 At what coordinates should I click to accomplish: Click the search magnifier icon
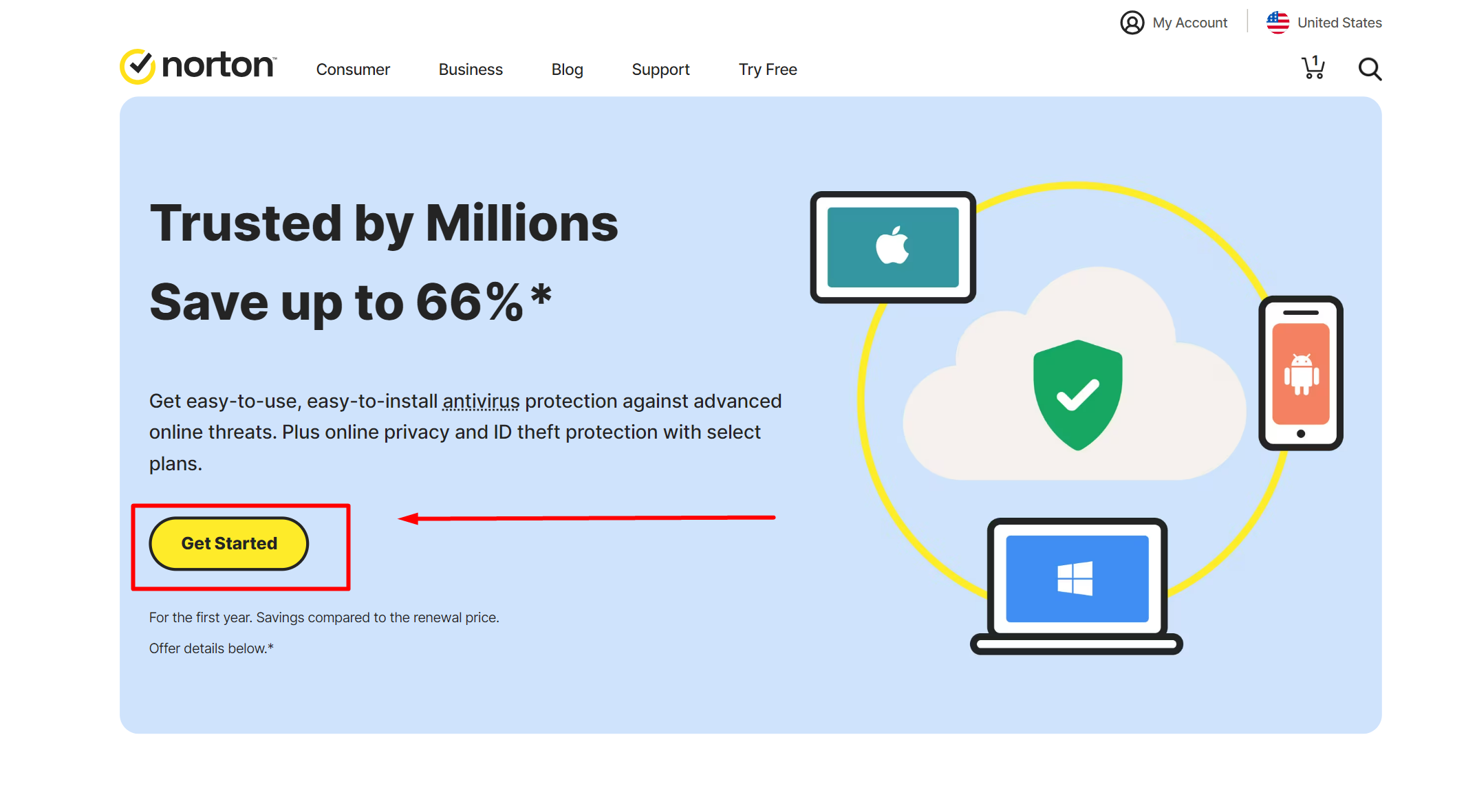(1369, 69)
